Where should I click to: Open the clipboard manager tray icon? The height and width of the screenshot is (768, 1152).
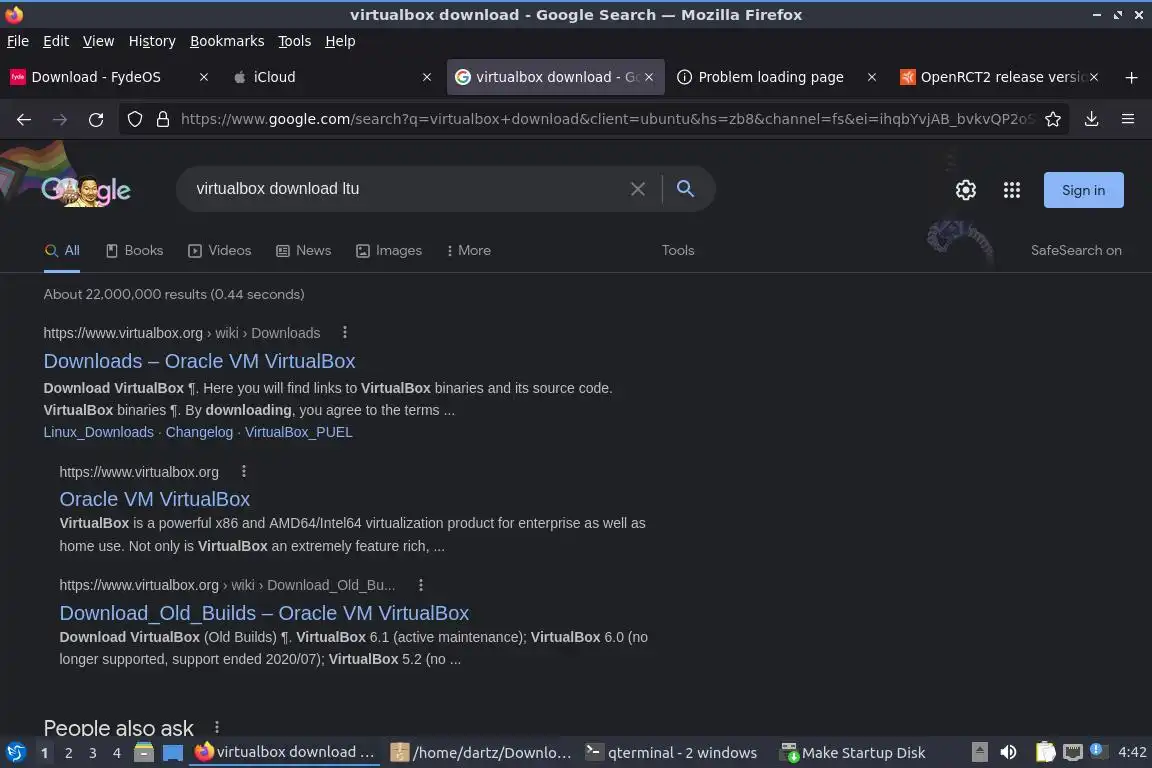(x=1045, y=752)
